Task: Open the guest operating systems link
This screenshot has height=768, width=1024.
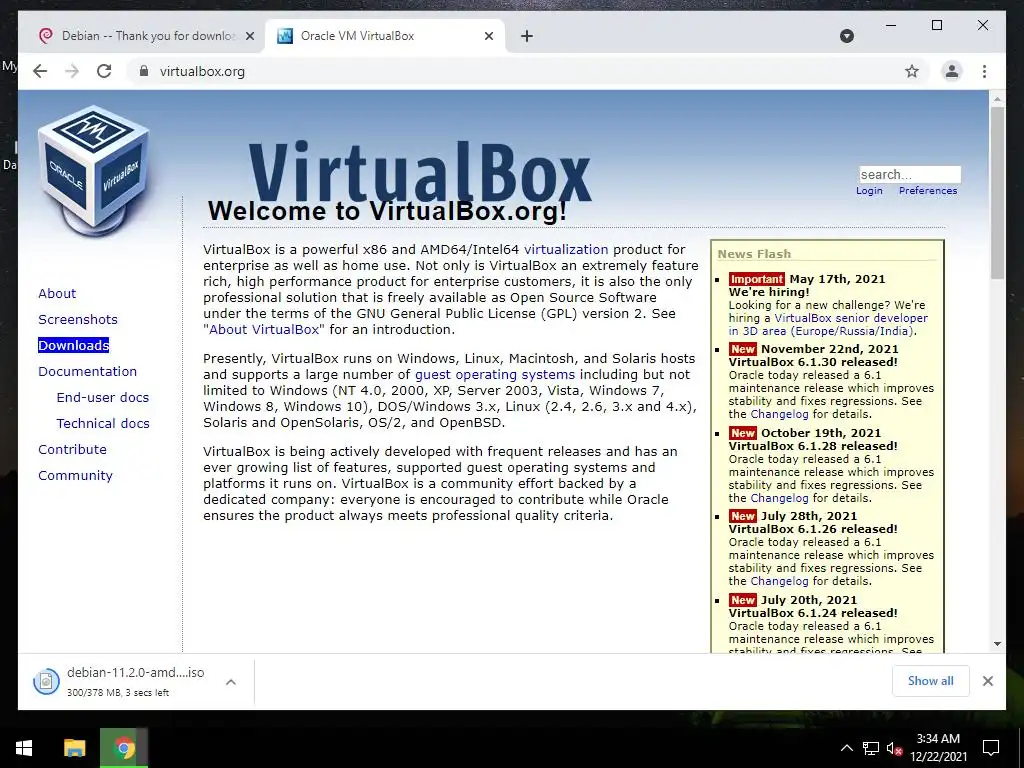Action: 495,374
